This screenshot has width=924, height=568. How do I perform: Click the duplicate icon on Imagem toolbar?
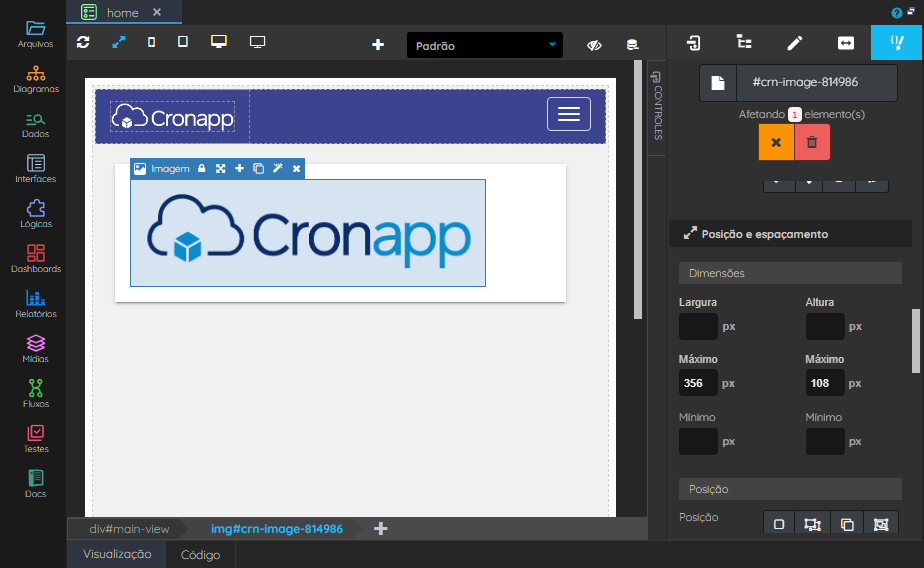(258, 169)
